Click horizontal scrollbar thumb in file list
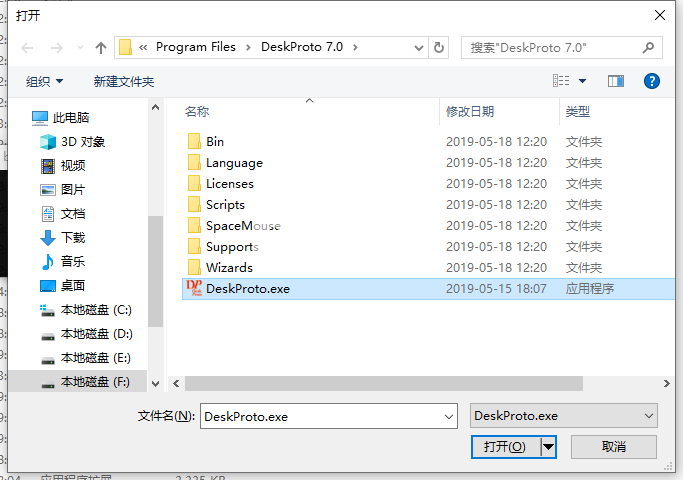Viewport: 683px width, 480px height. point(384,384)
